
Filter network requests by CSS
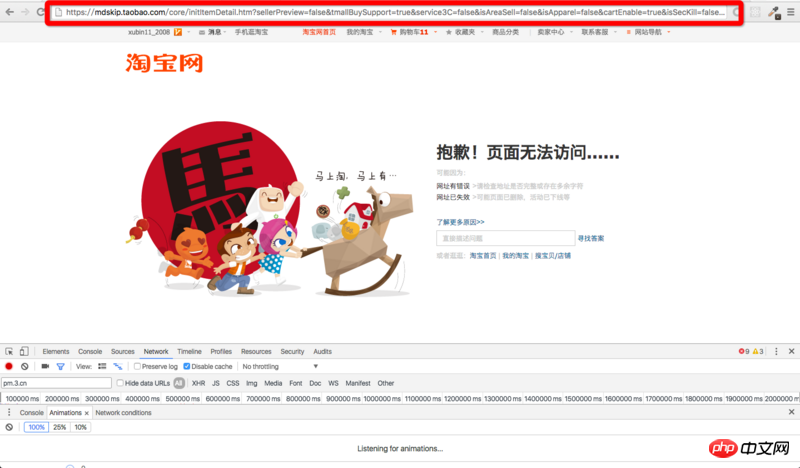[x=233, y=383]
